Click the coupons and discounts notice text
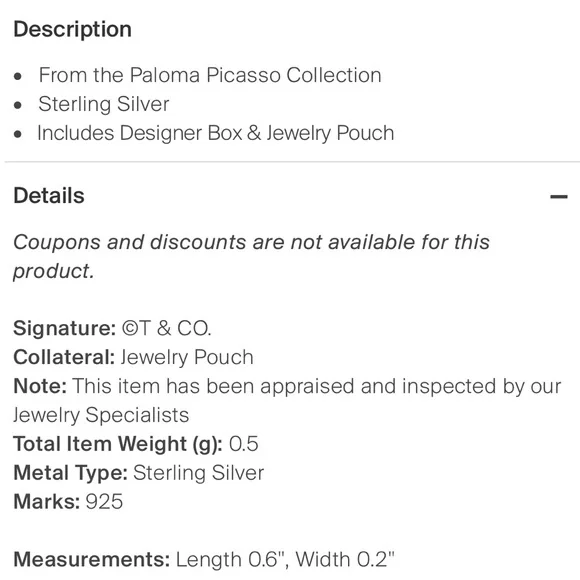The height and width of the screenshot is (580, 580). 252,257
